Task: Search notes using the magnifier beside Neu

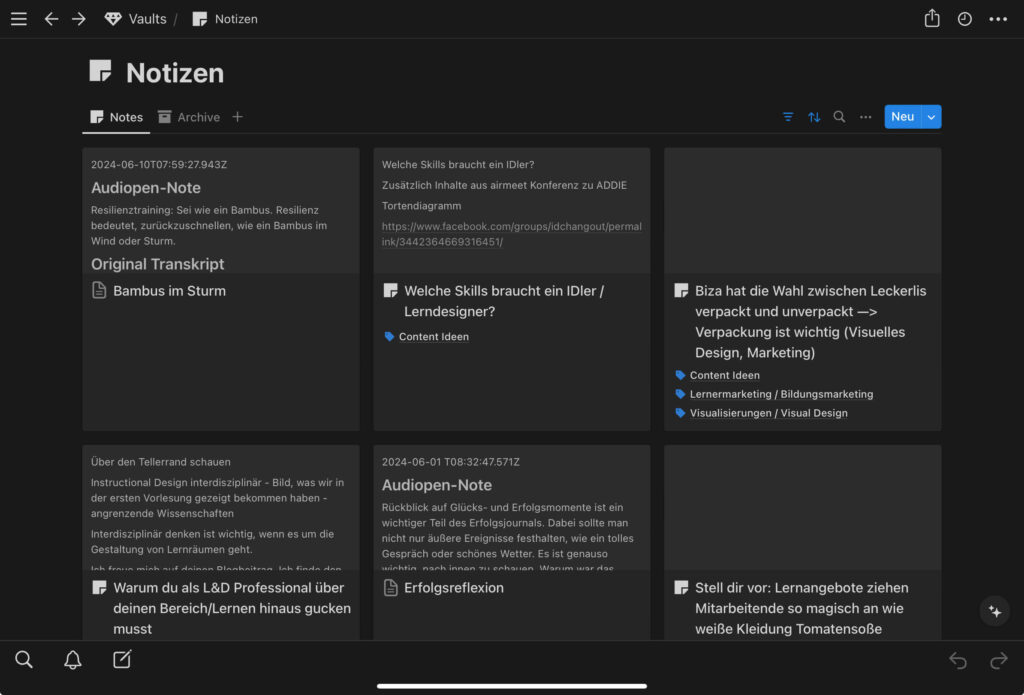Action: click(x=840, y=117)
